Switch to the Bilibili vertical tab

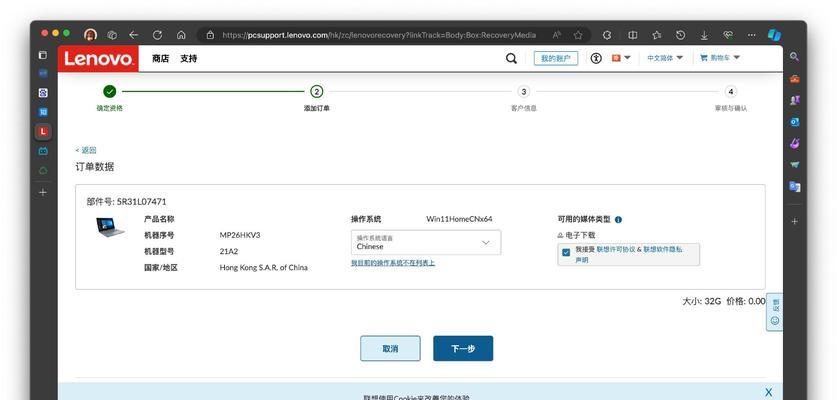coord(43,151)
